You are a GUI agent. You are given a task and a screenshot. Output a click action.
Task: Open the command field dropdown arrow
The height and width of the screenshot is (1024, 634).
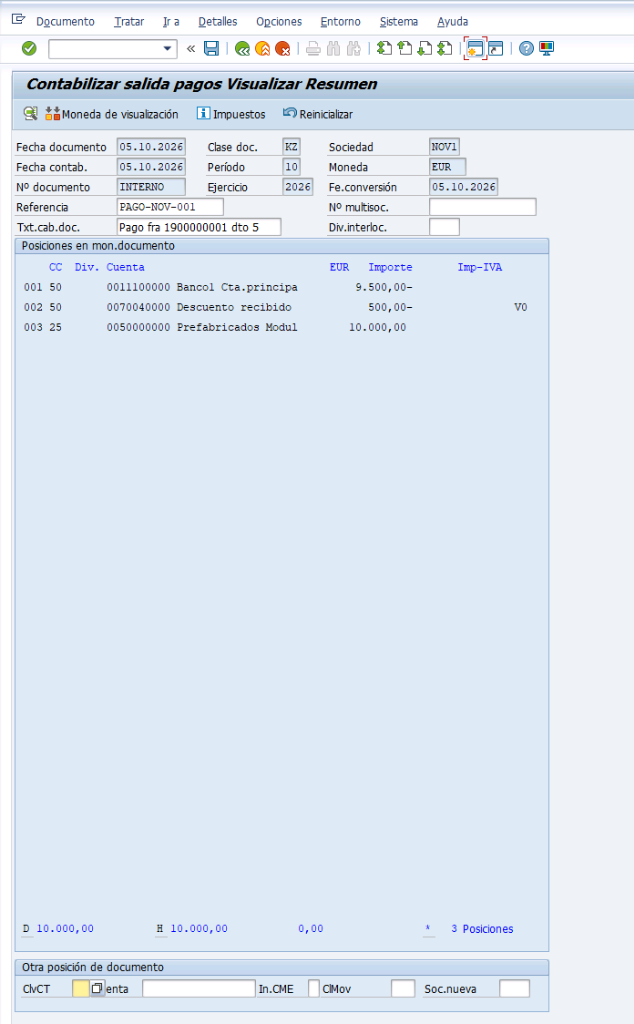tap(167, 48)
